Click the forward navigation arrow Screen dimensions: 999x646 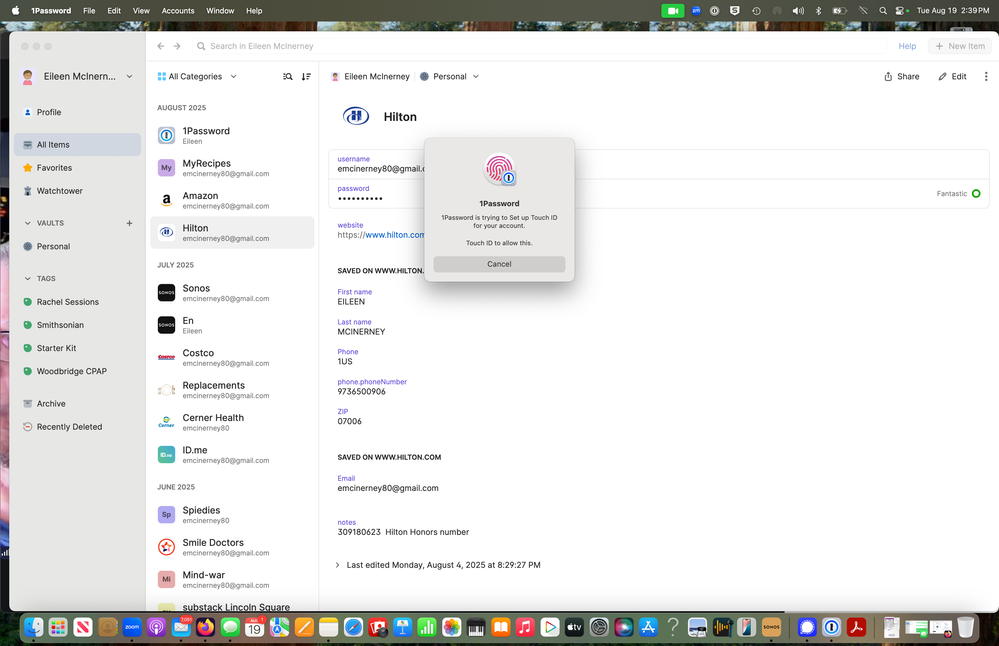[x=177, y=46]
